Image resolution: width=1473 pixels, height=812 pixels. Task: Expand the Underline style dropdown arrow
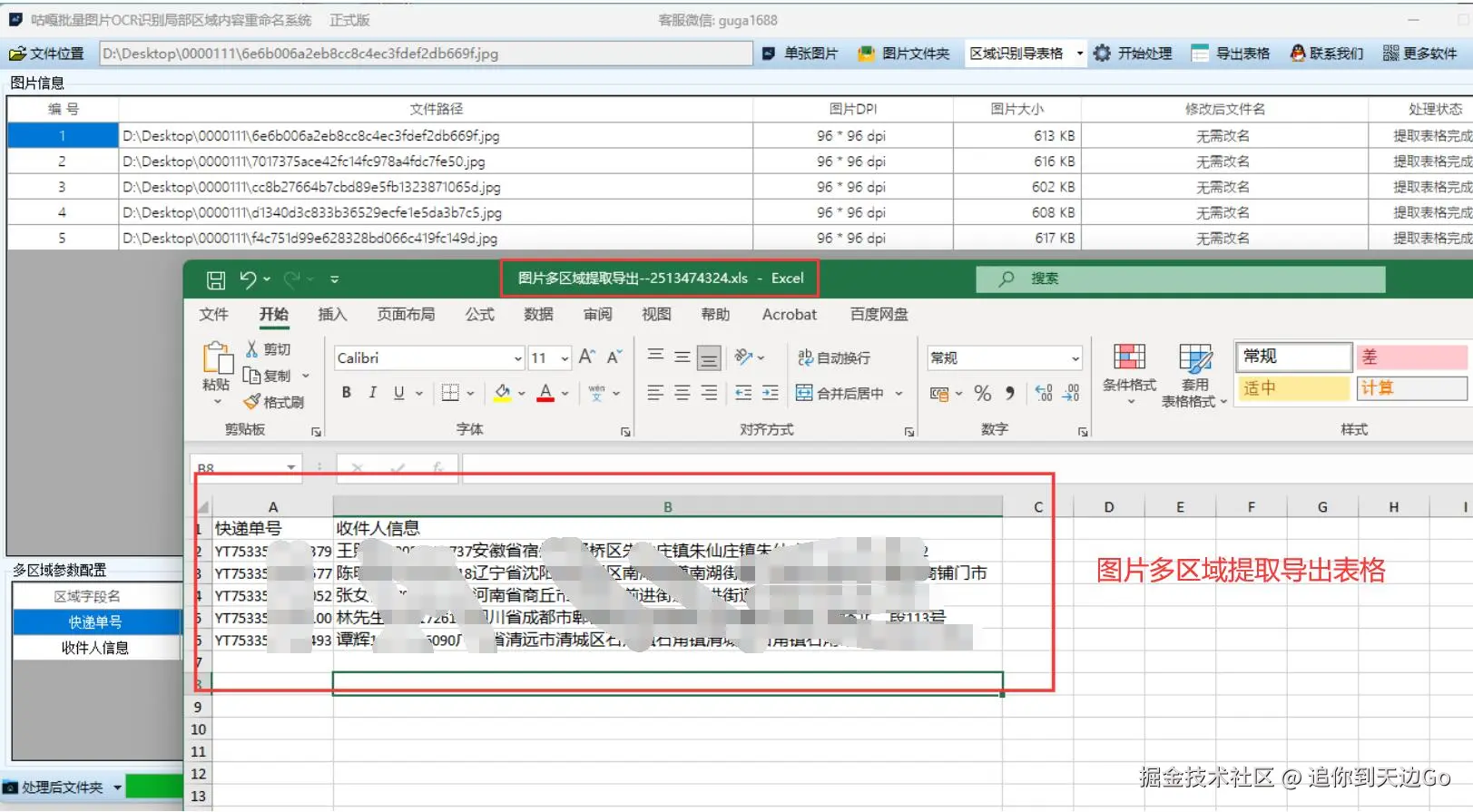point(419,394)
